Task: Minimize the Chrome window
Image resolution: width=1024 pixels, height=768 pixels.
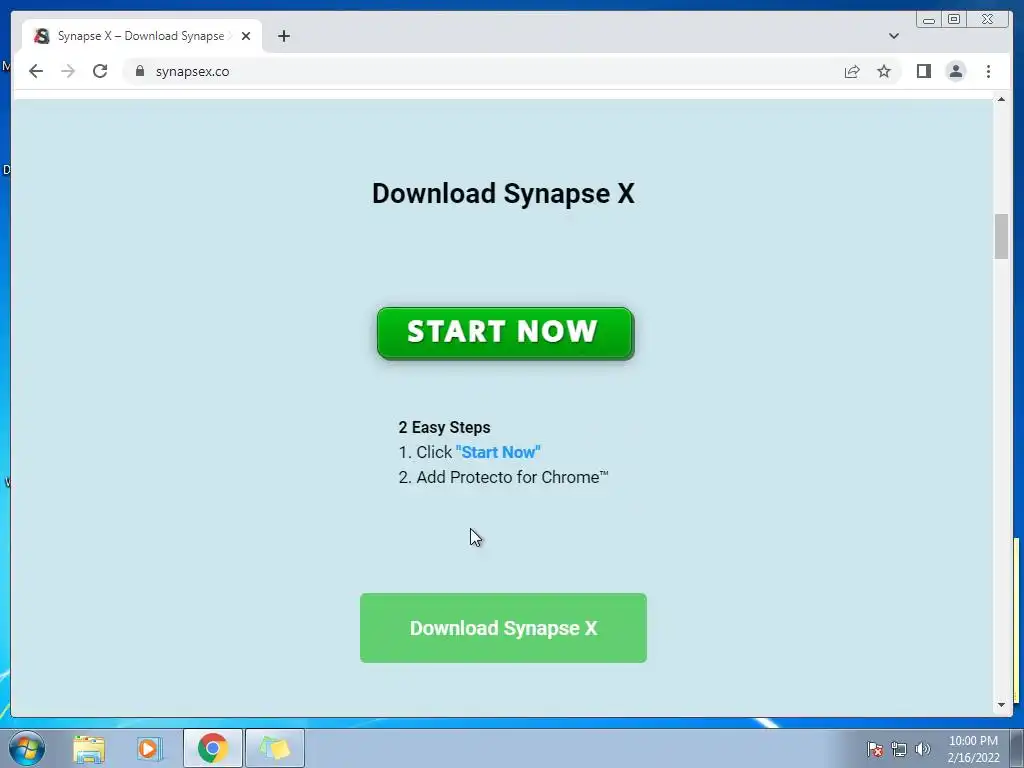Action: 929,20
